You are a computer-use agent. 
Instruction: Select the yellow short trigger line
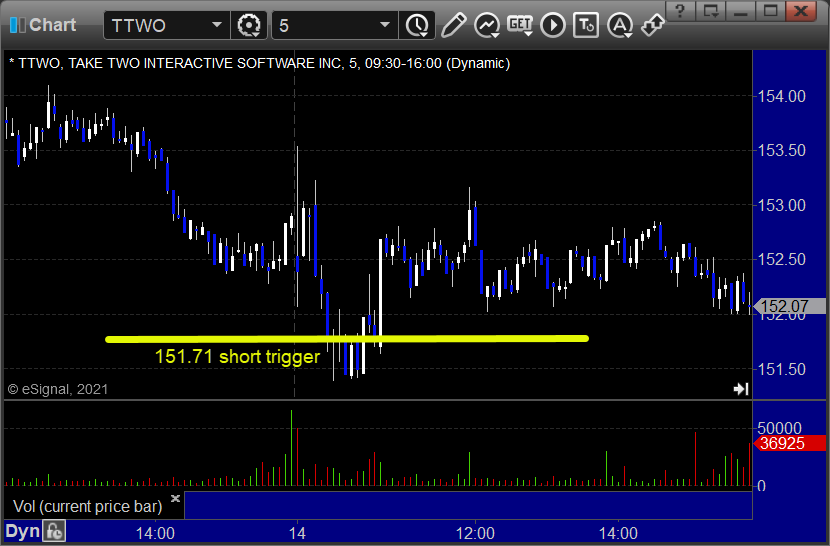coord(347,338)
